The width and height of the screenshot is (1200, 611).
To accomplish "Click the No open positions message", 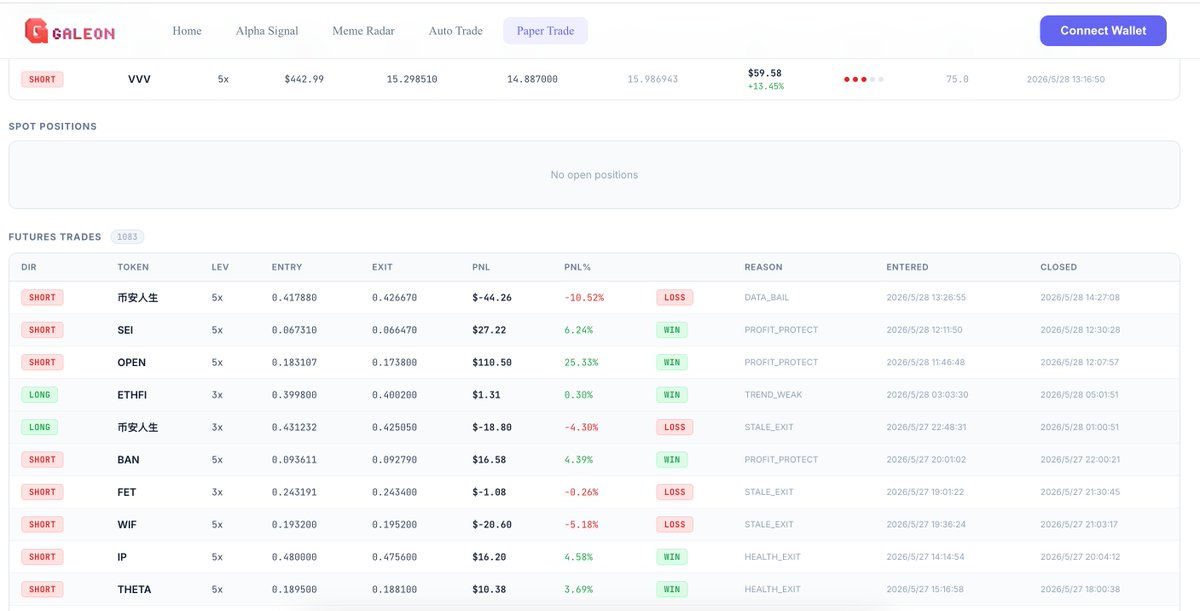I will 594,175.
